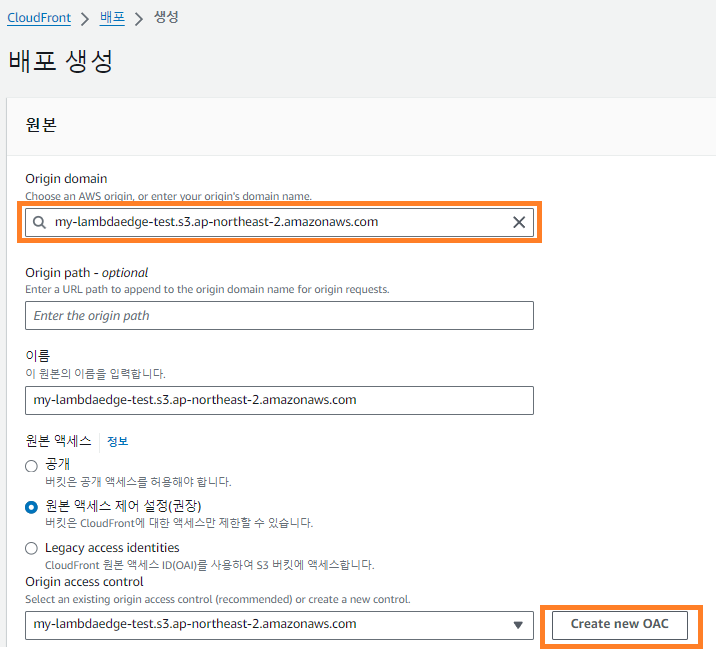Open the Origin access control dropdown

(279, 625)
